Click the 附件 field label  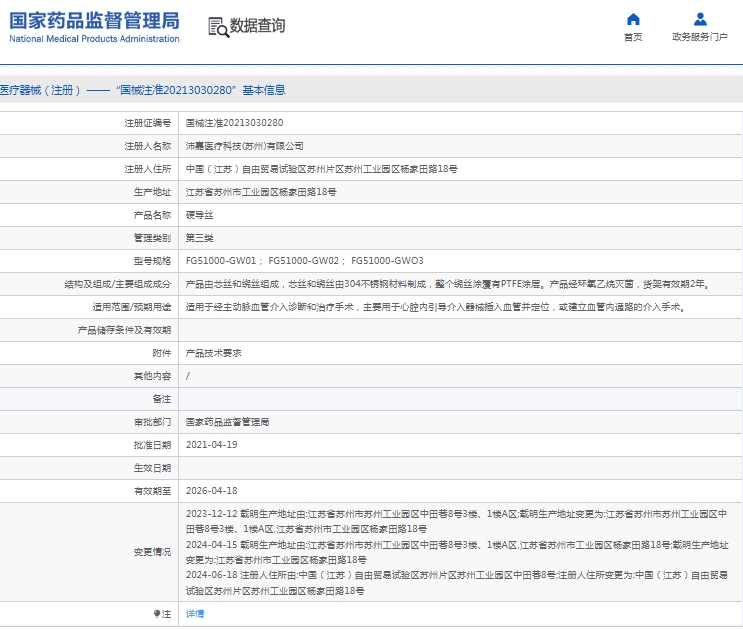click(x=162, y=353)
